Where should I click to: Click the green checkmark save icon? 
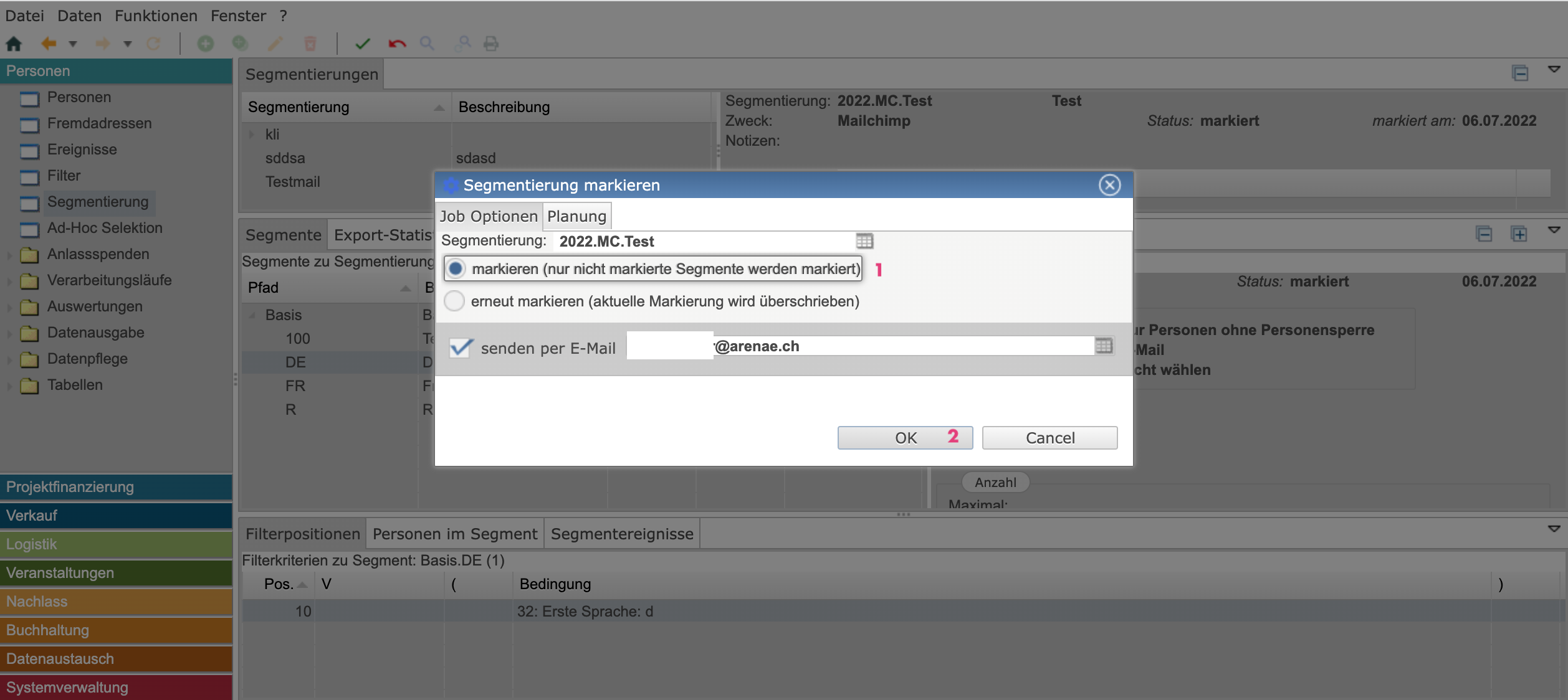(x=363, y=44)
